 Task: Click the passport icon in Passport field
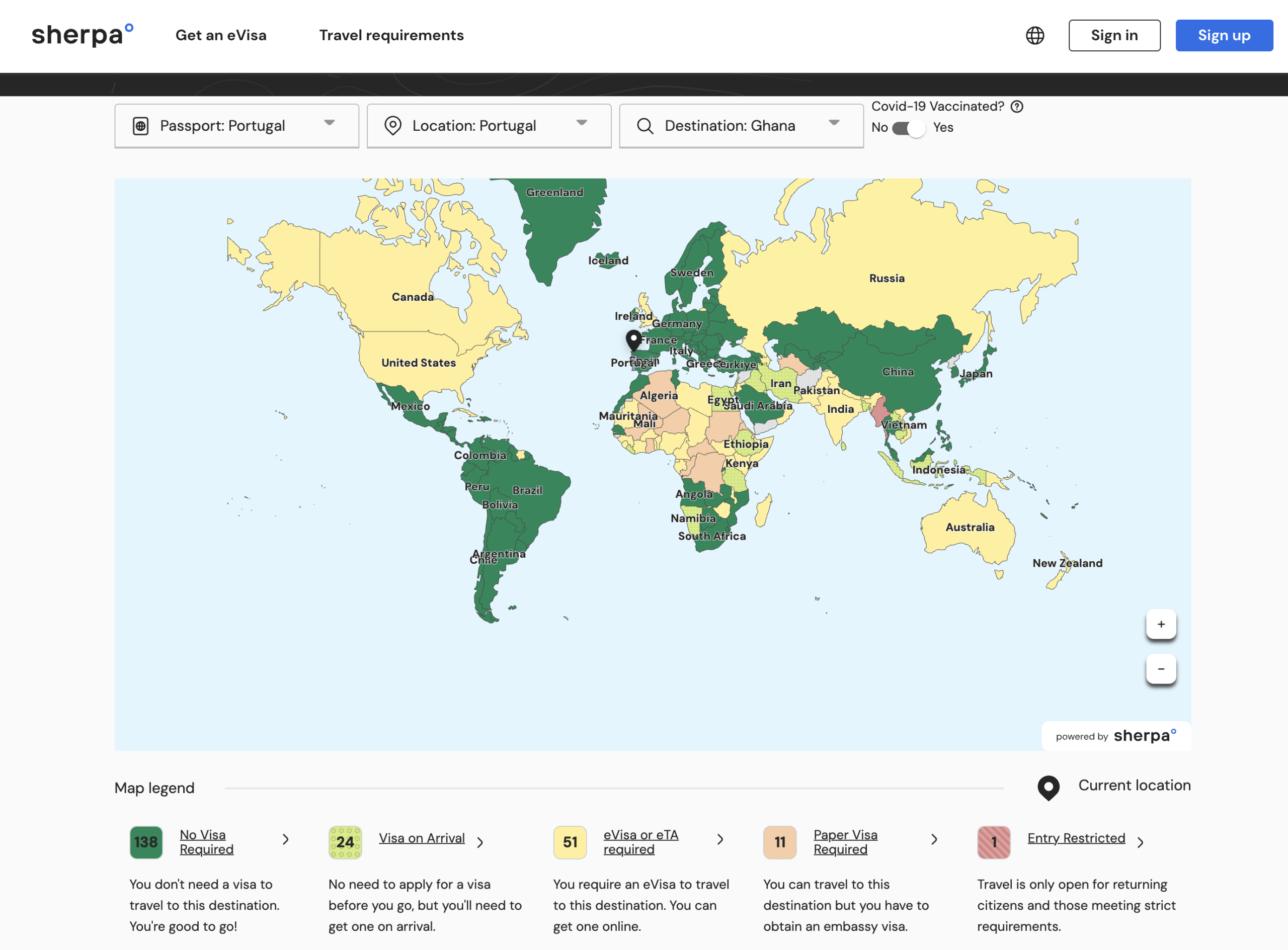pos(141,126)
